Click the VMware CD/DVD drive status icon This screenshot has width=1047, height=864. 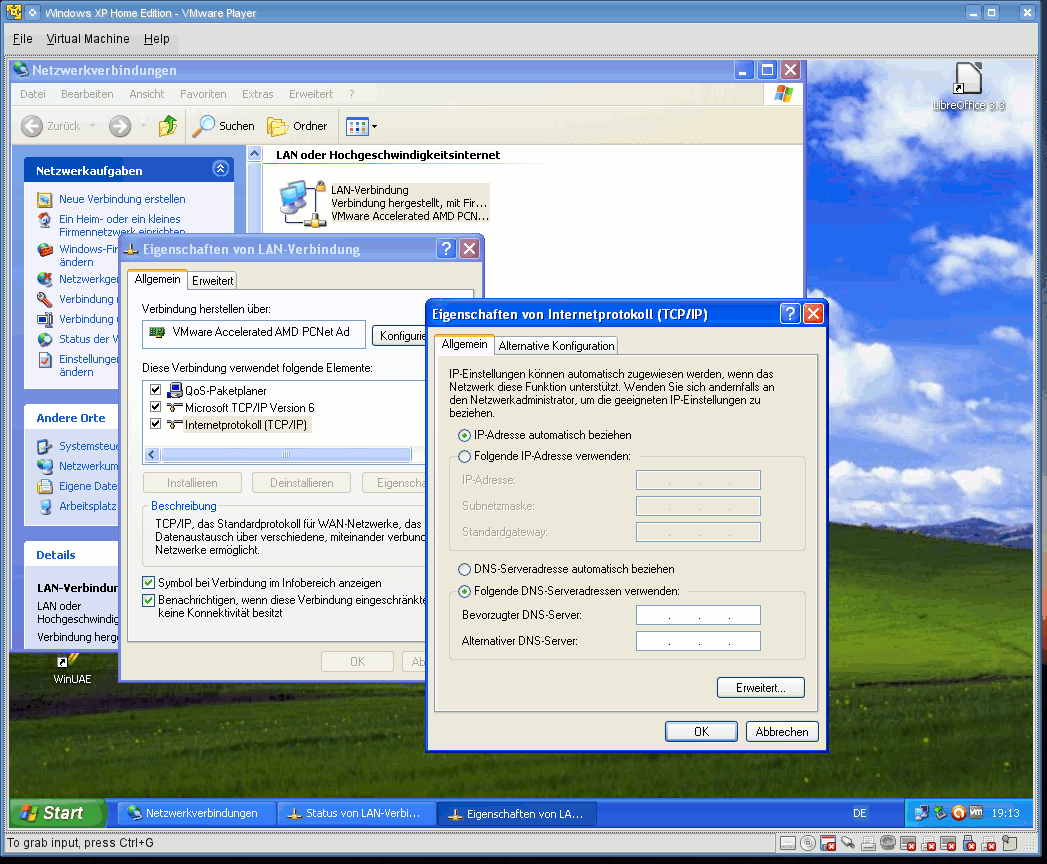(807, 843)
